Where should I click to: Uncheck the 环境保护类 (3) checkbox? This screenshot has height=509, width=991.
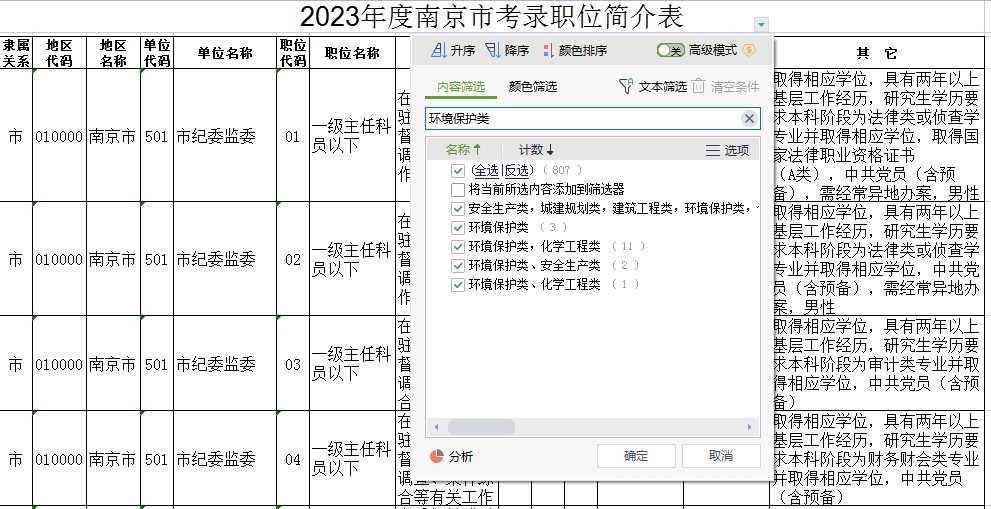458,228
